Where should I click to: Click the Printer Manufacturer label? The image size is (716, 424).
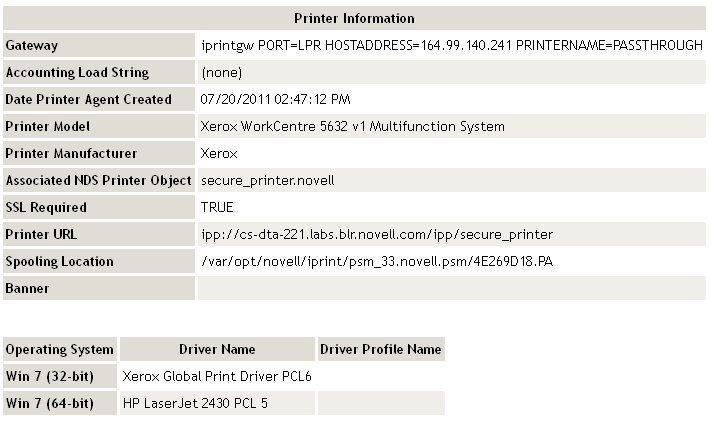pos(71,154)
